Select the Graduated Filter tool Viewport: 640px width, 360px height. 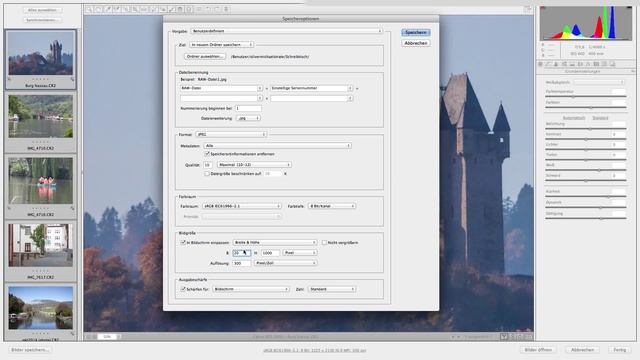tap(180, 9)
